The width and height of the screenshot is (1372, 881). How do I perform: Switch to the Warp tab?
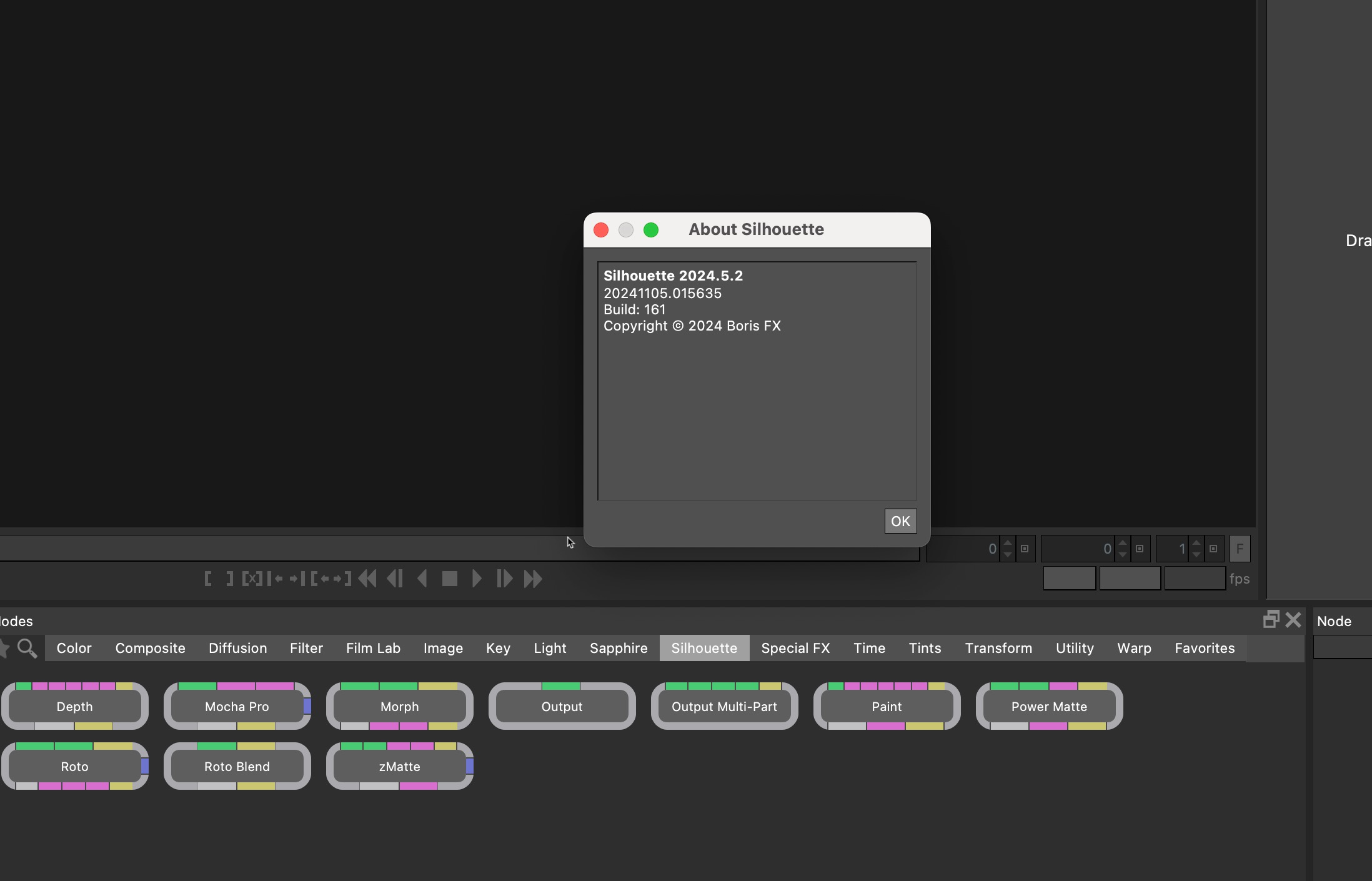pos(1135,648)
